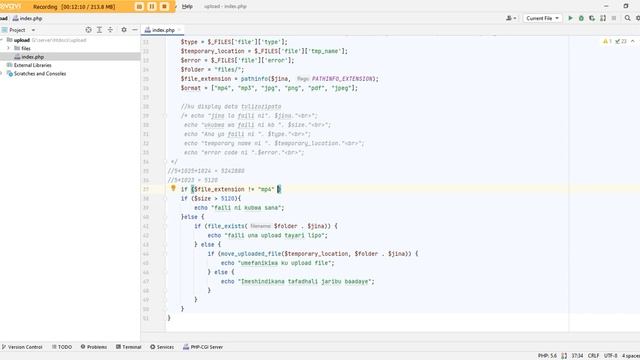Open the Current File run configuration dropdown
The height and width of the screenshot is (360, 640).
click(x=542, y=18)
